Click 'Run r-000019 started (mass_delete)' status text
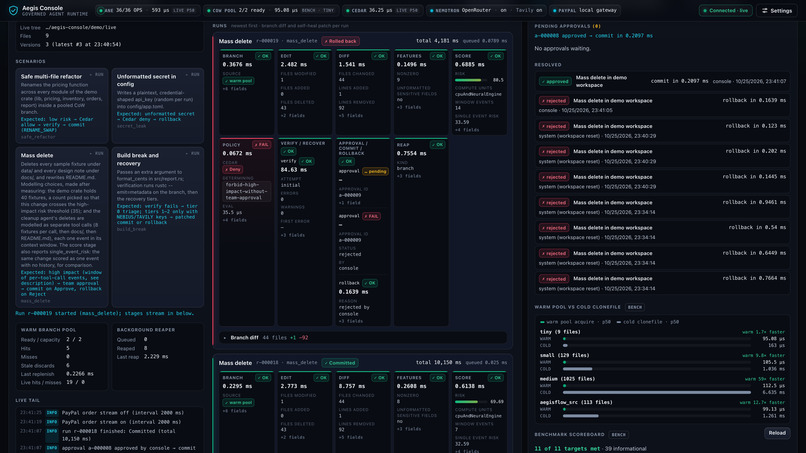The width and height of the screenshot is (806, 453). 104,313
